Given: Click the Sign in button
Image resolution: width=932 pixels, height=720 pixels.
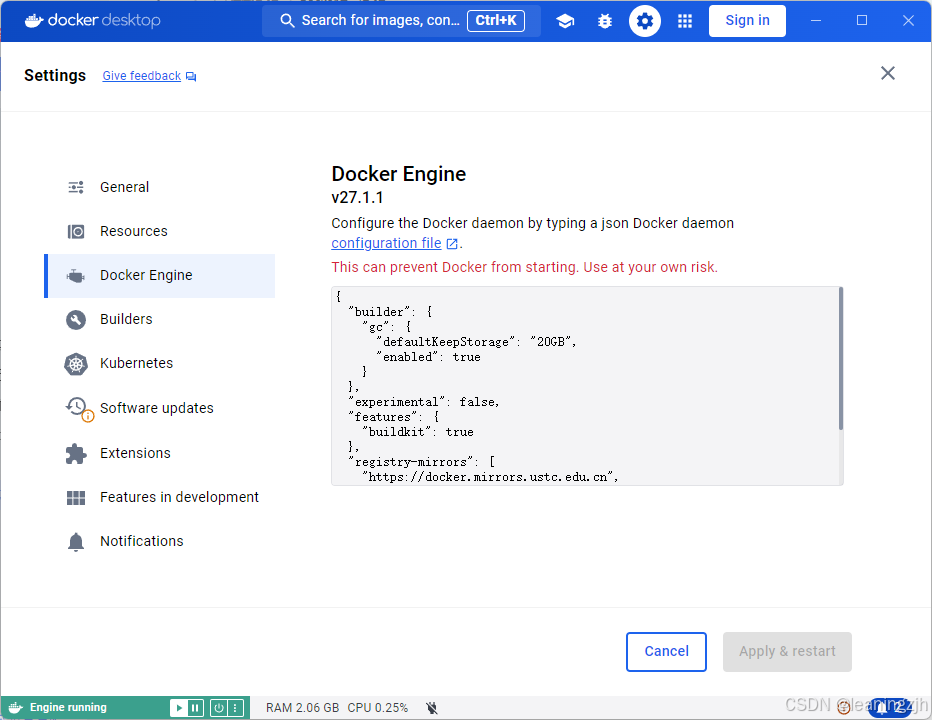Looking at the screenshot, I should tap(747, 21).
